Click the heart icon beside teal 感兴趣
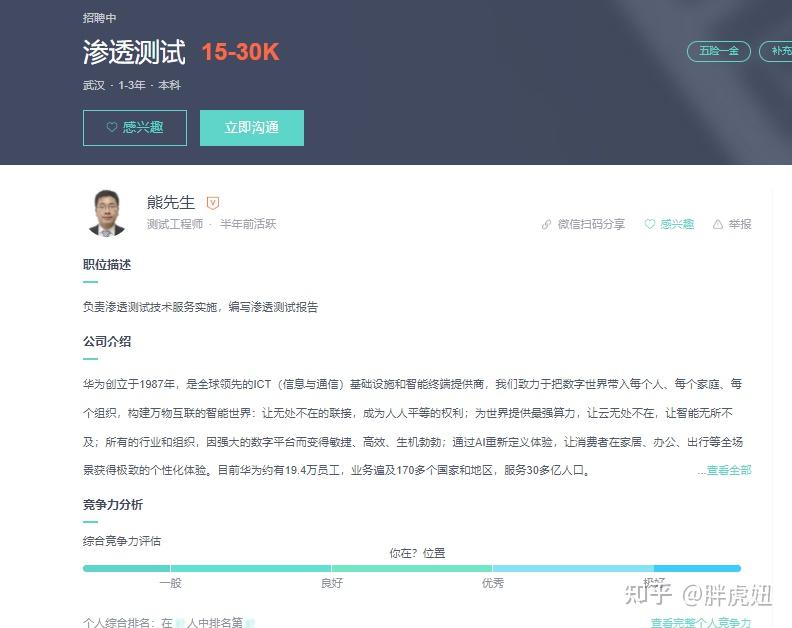The image size is (792, 628). pyautogui.click(x=650, y=224)
